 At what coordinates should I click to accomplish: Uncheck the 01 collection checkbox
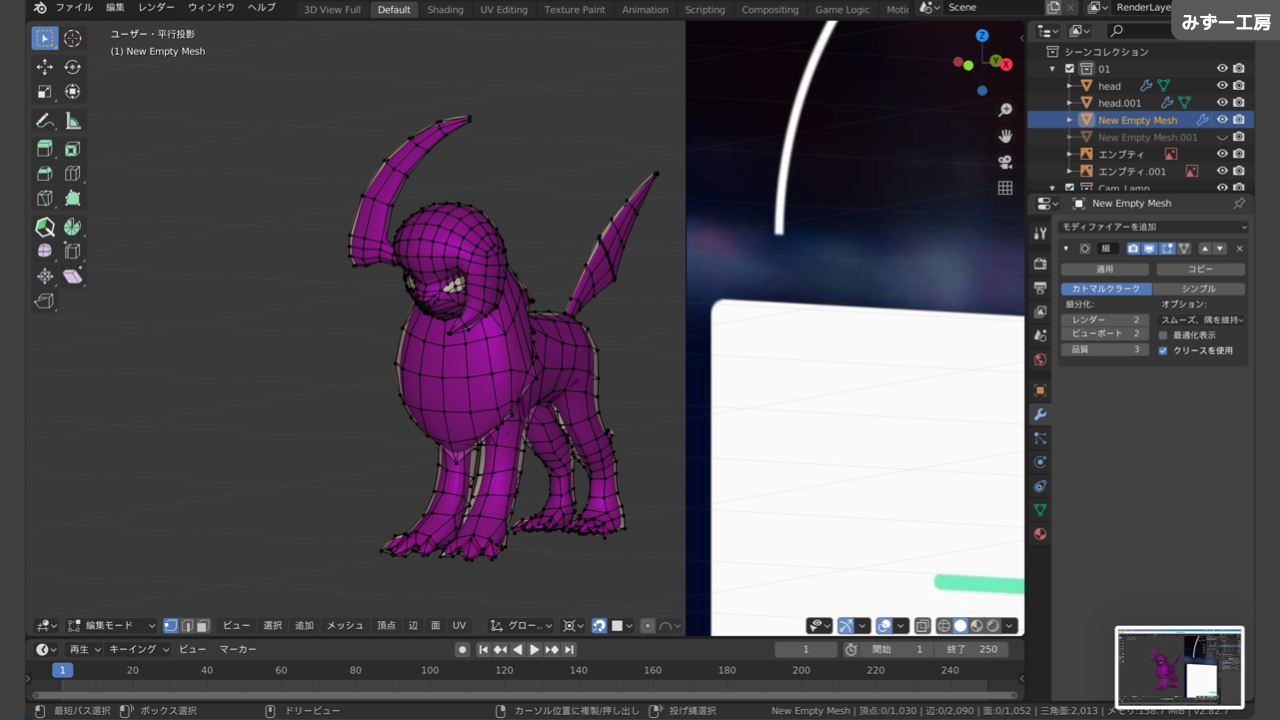pos(1070,69)
